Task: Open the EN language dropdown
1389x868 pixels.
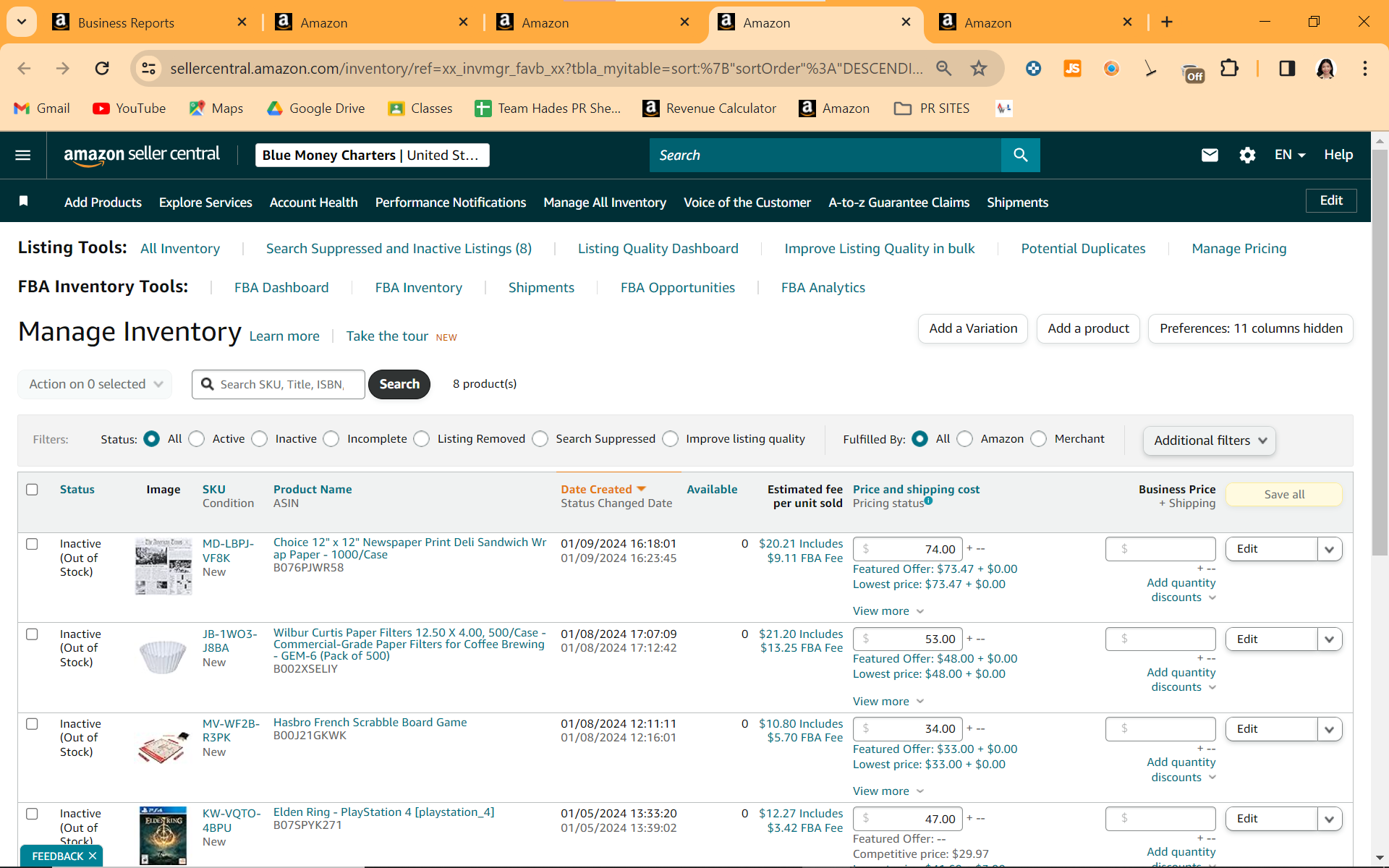Action: point(1290,155)
